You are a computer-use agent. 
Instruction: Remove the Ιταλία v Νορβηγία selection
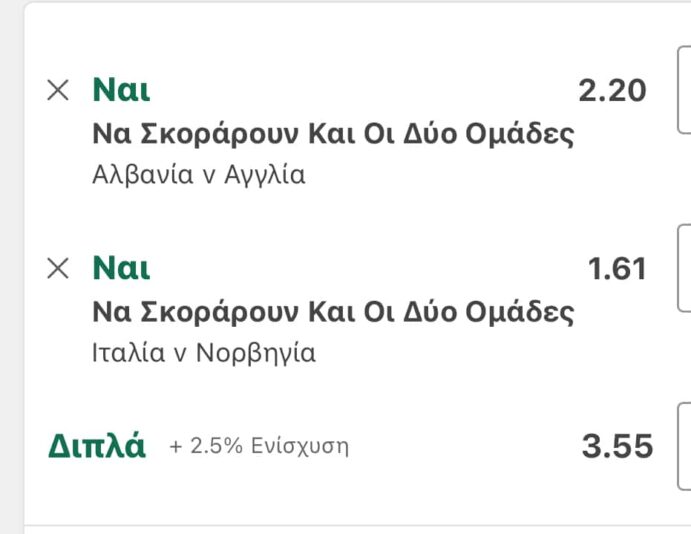[59, 268]
